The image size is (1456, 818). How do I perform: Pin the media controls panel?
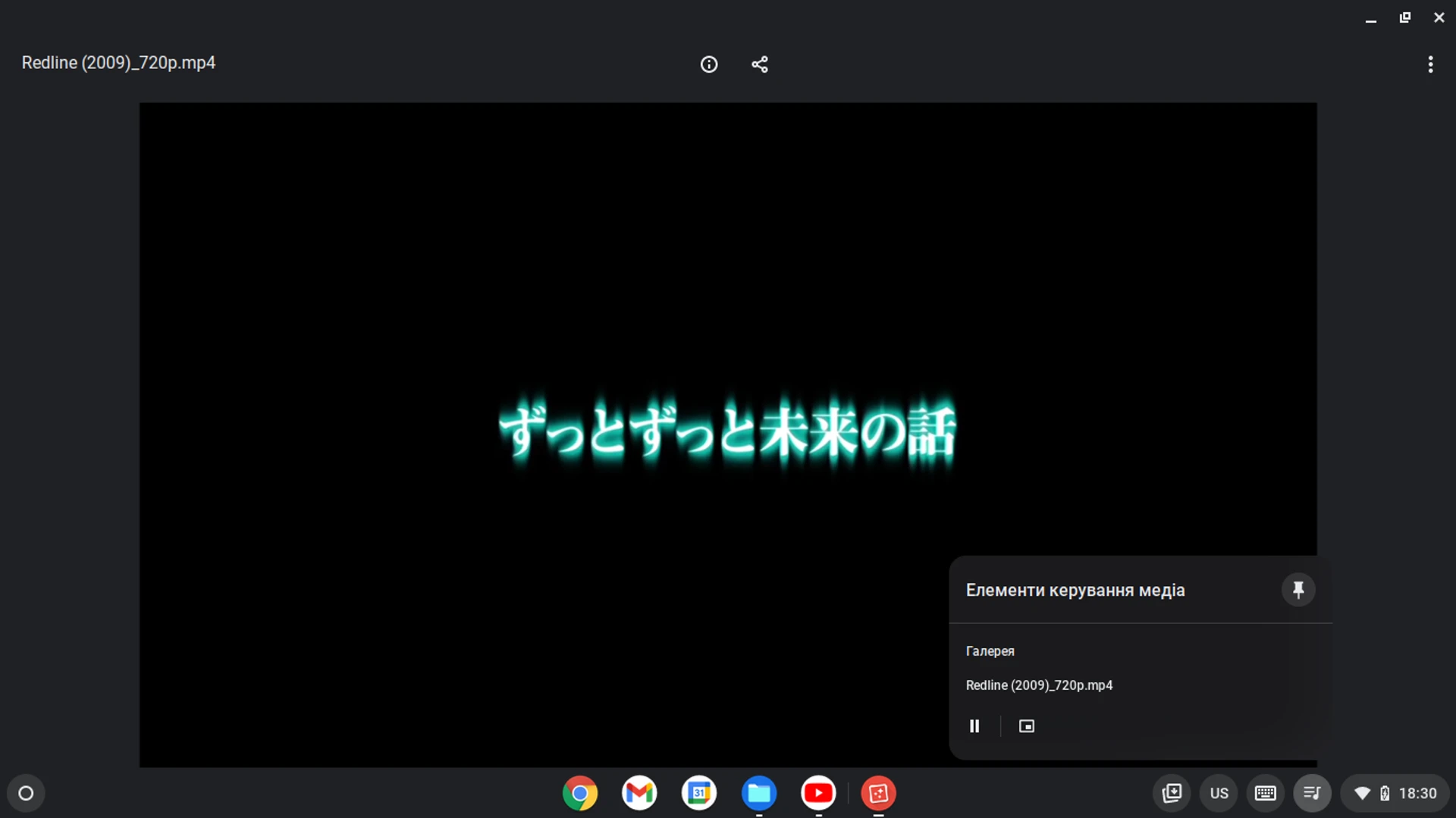pyautogui.click(x=1298, y=590)
